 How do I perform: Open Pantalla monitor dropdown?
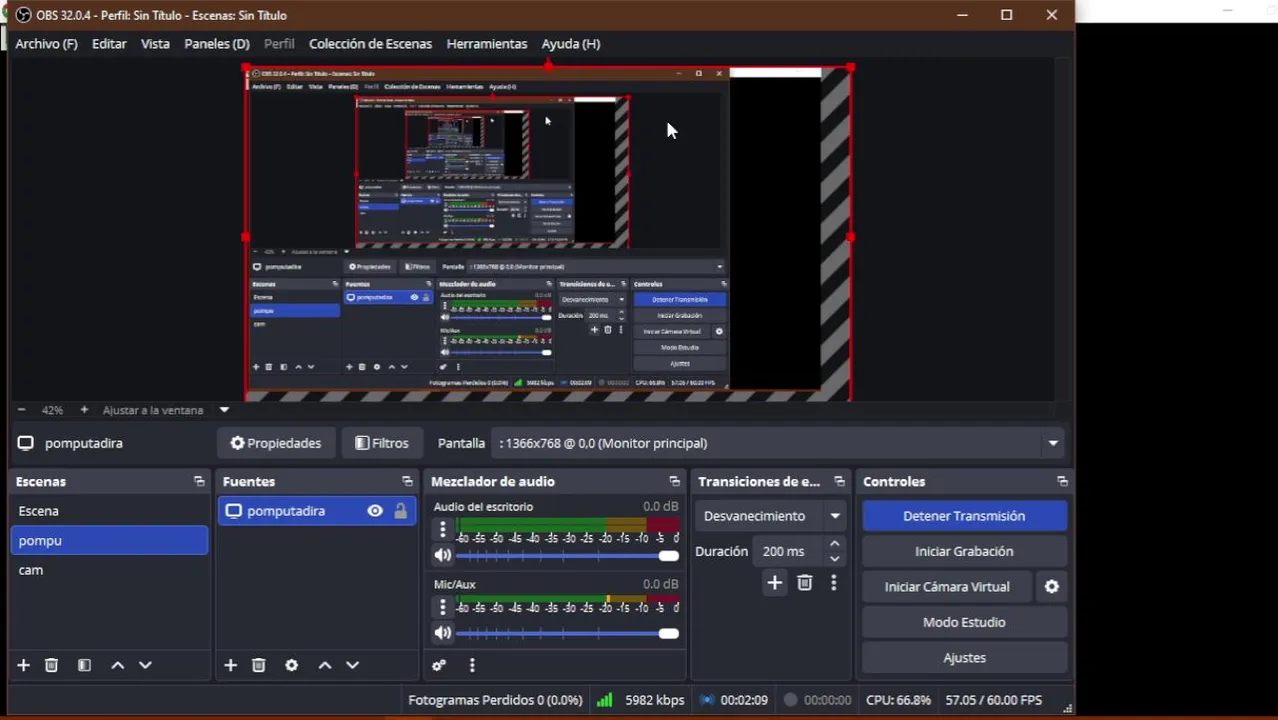(778, 443)
